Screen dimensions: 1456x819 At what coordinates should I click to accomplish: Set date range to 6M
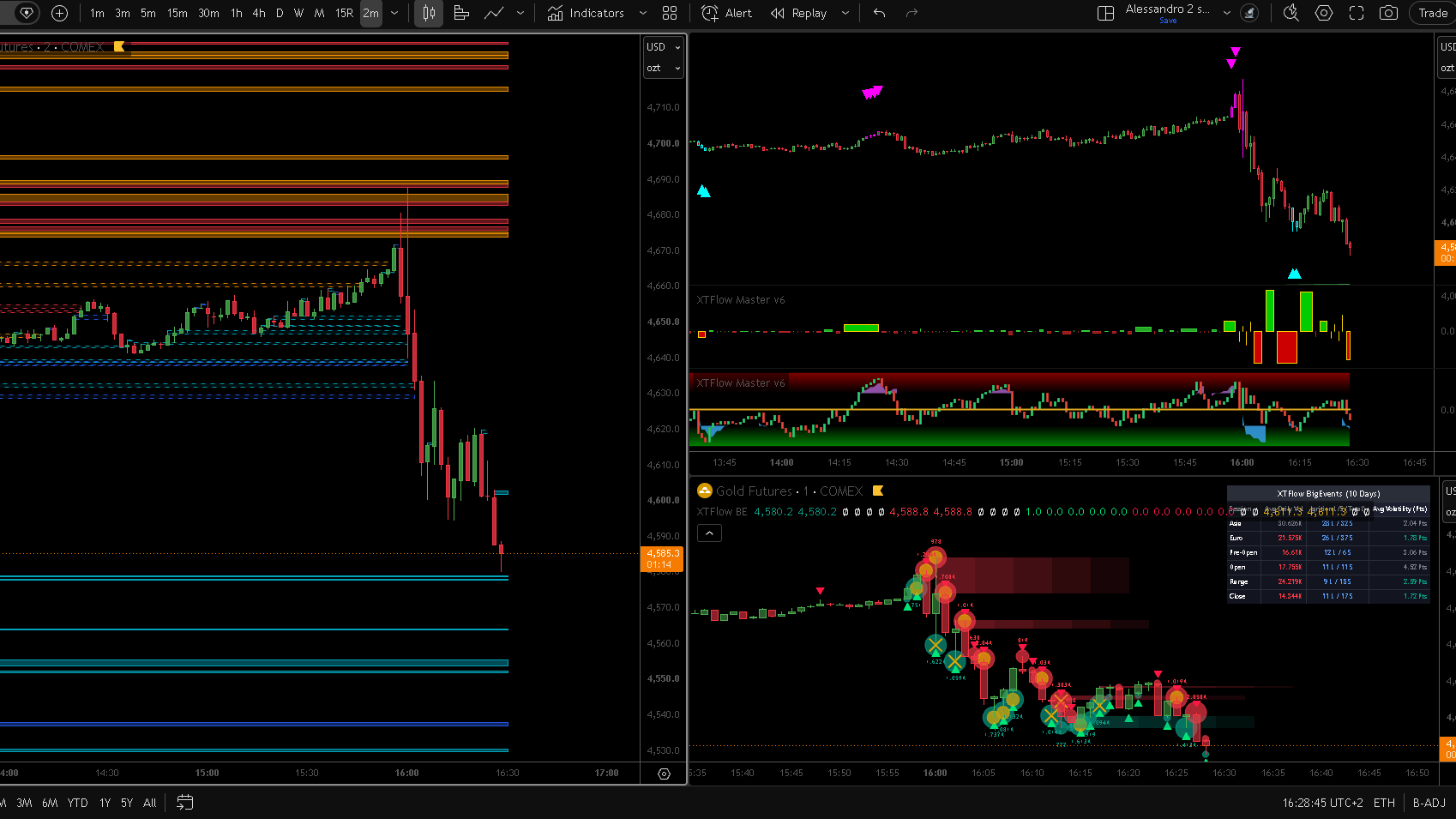tap(50, 803)
